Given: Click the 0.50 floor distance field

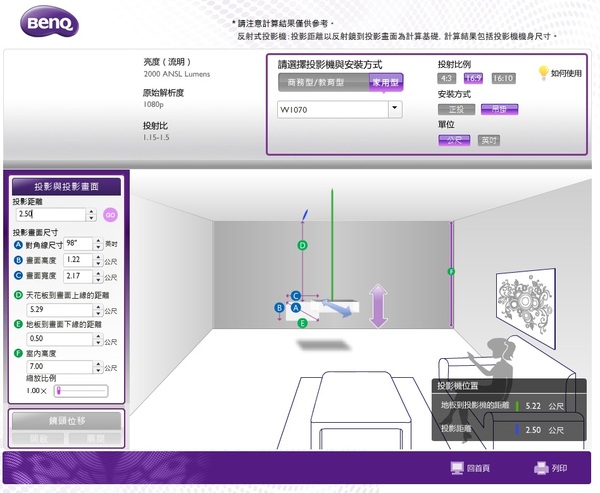Looking at the screenshot, I should click(60, 339).
